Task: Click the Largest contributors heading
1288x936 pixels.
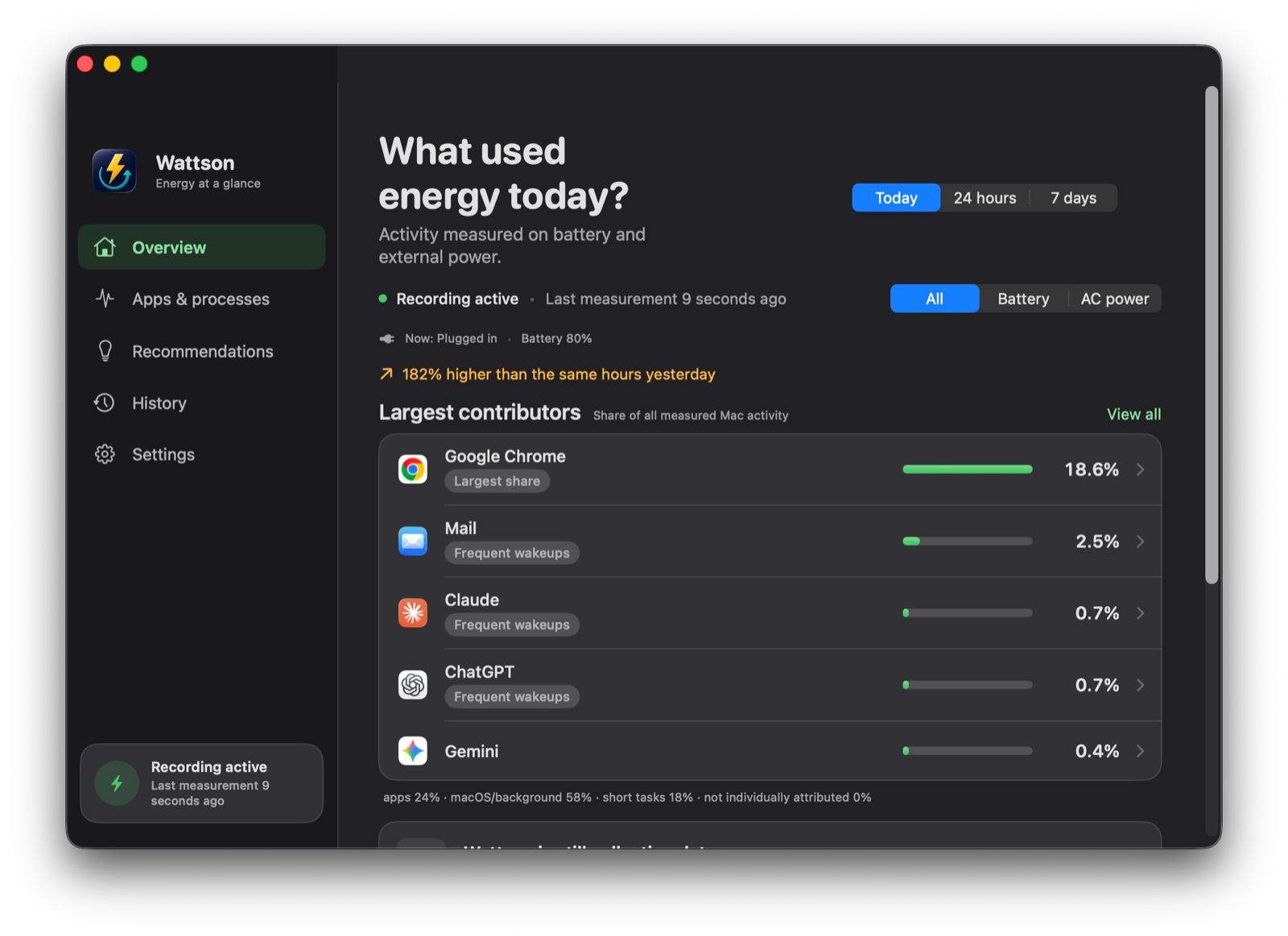Action: coord(480,412)
